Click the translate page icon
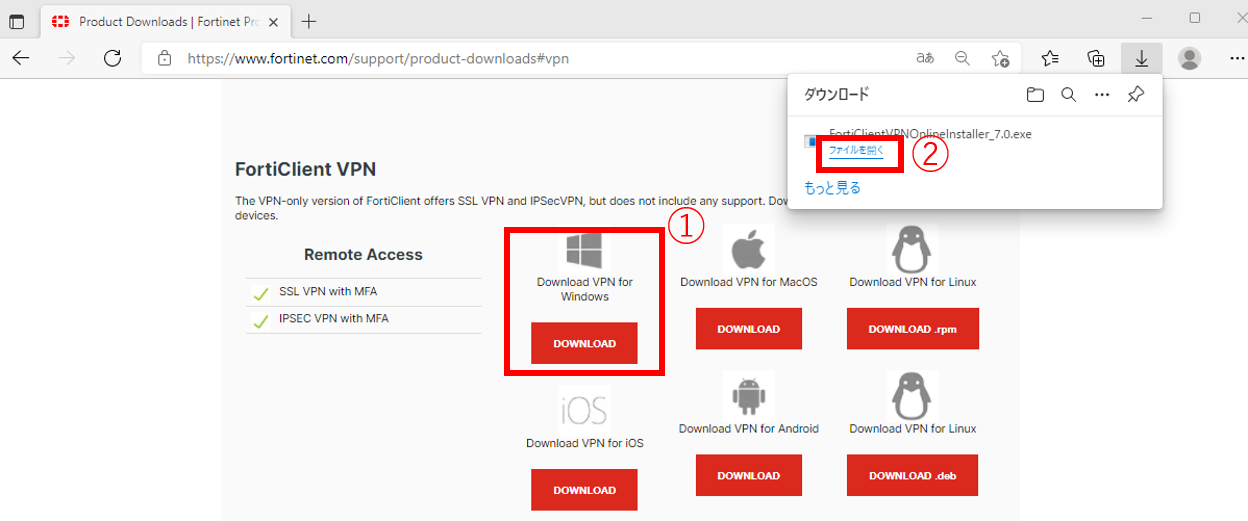The image size is (1248, 521). pos(925,58)
